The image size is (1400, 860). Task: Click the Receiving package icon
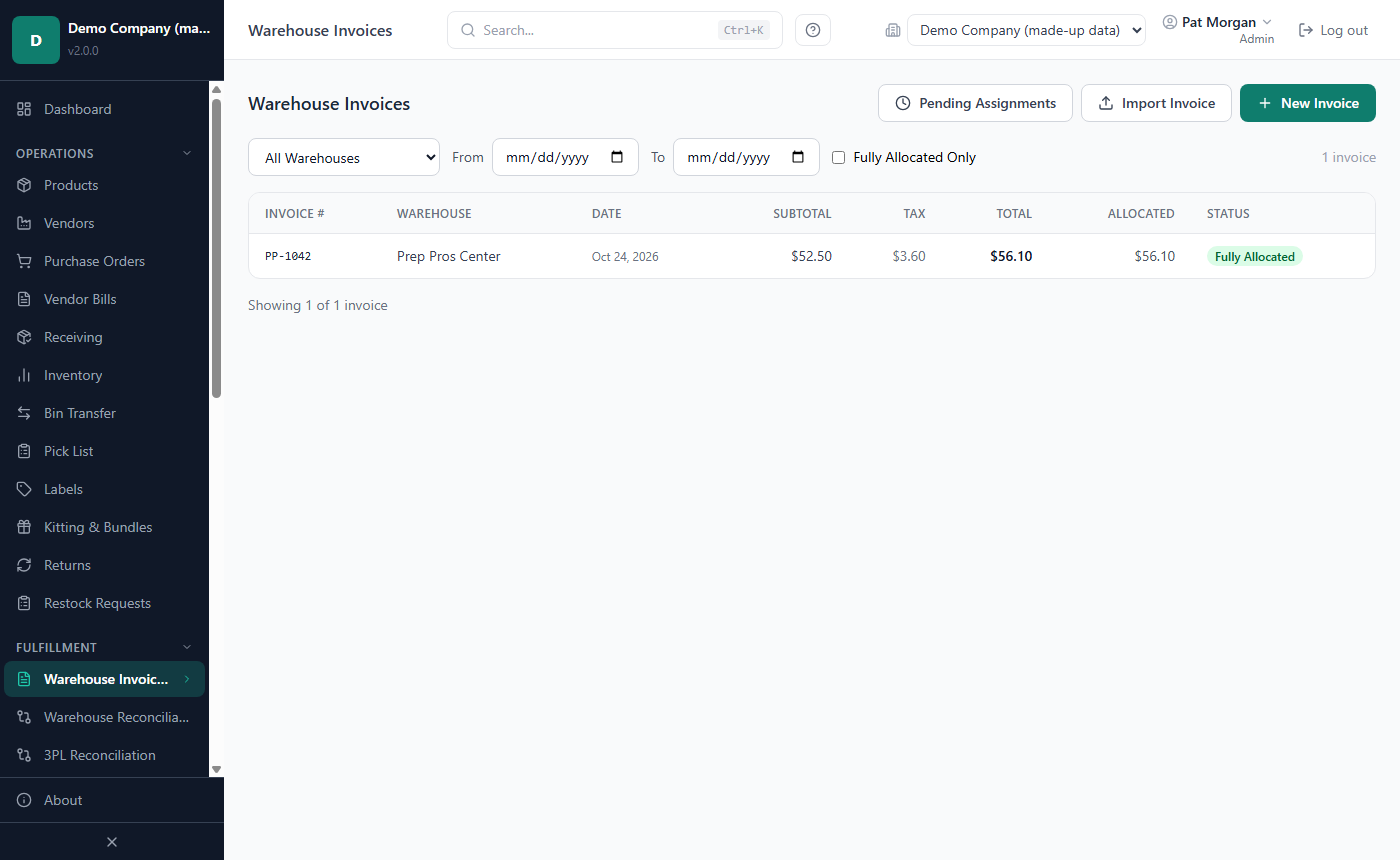(24, 337)
